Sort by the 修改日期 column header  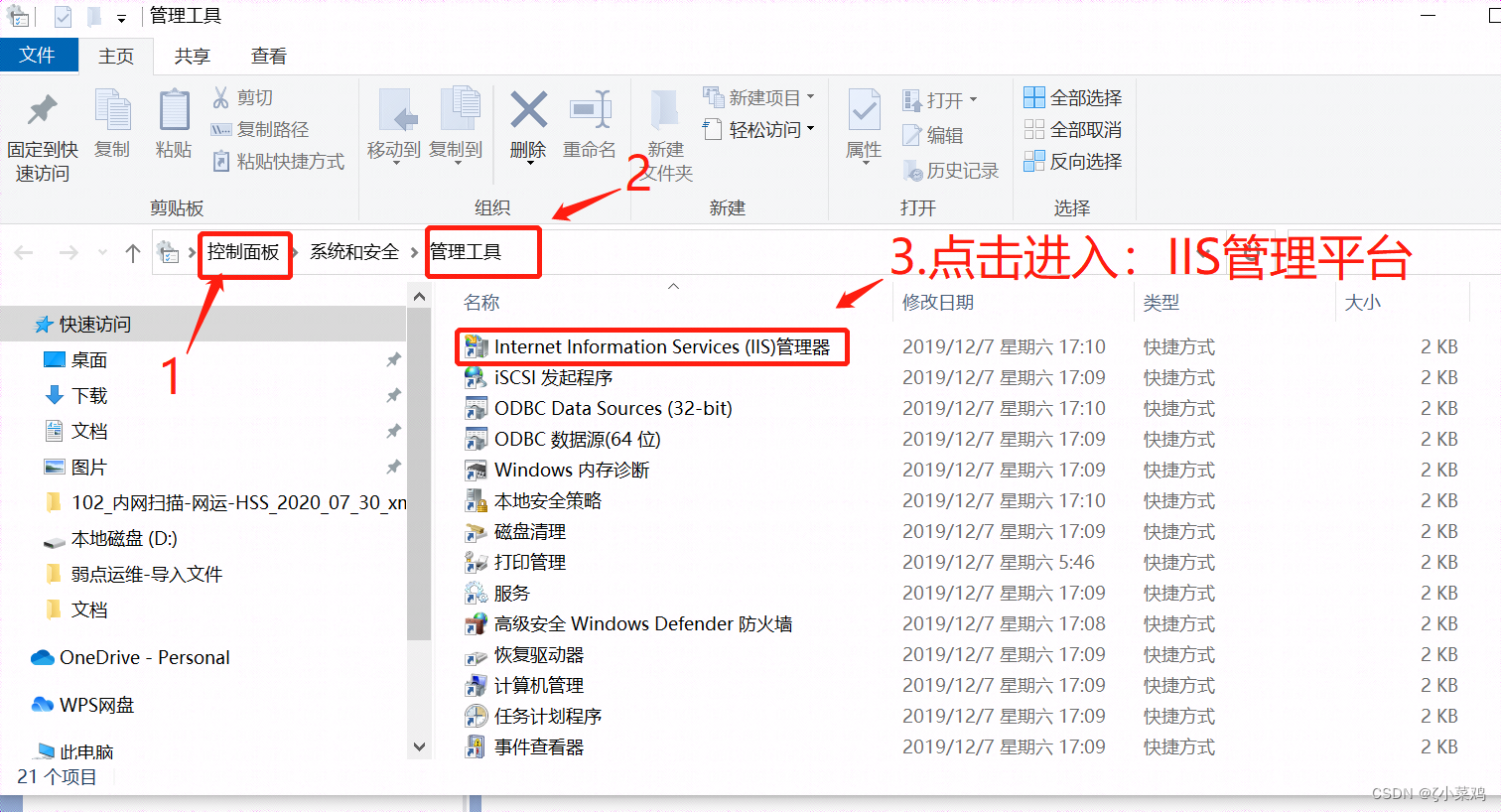tap(938, 302)
